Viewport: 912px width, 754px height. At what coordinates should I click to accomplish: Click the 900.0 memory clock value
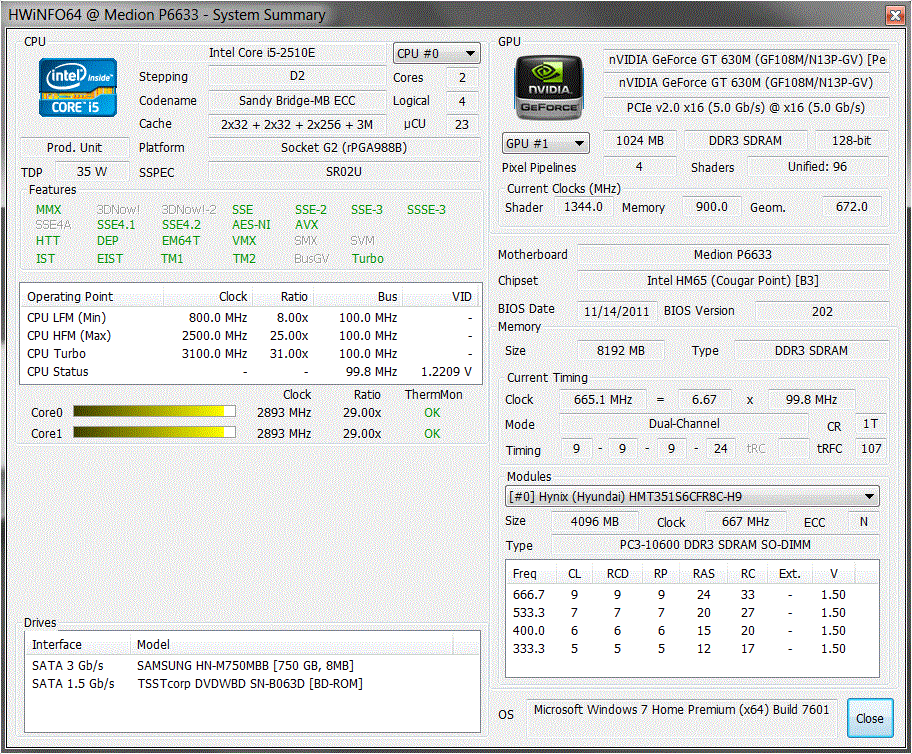pos(712,207)
